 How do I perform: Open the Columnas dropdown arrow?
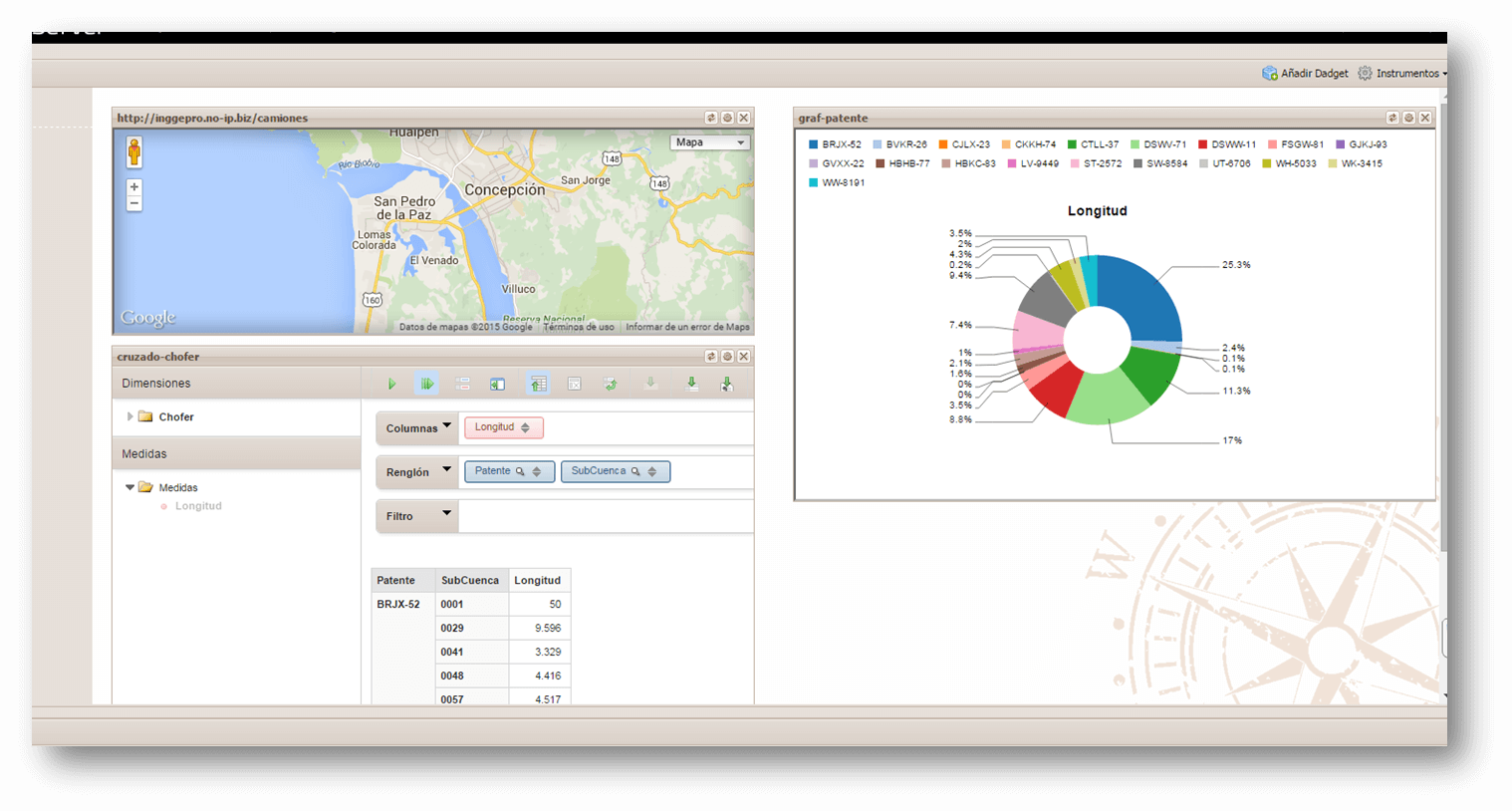[446, 426]
